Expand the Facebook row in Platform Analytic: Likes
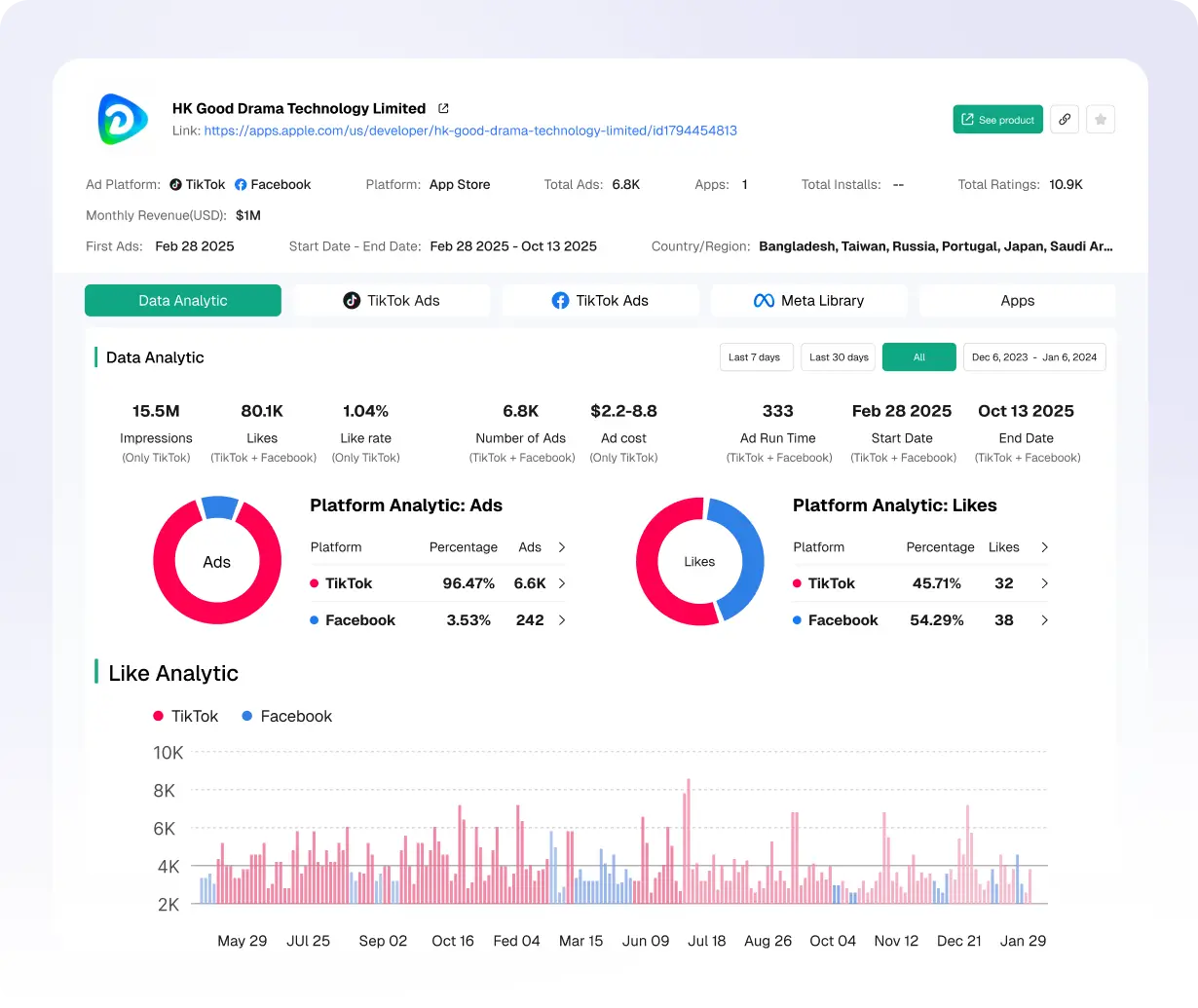The height and width of the screenshot is (1008, 1198). pyautogui.click(x=1044, y=619)
